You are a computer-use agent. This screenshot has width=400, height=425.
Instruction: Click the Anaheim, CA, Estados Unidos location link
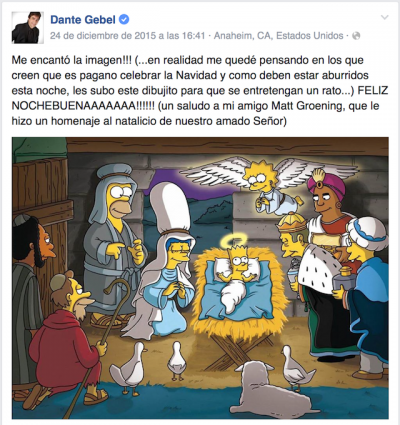click(x=279, y=35)
